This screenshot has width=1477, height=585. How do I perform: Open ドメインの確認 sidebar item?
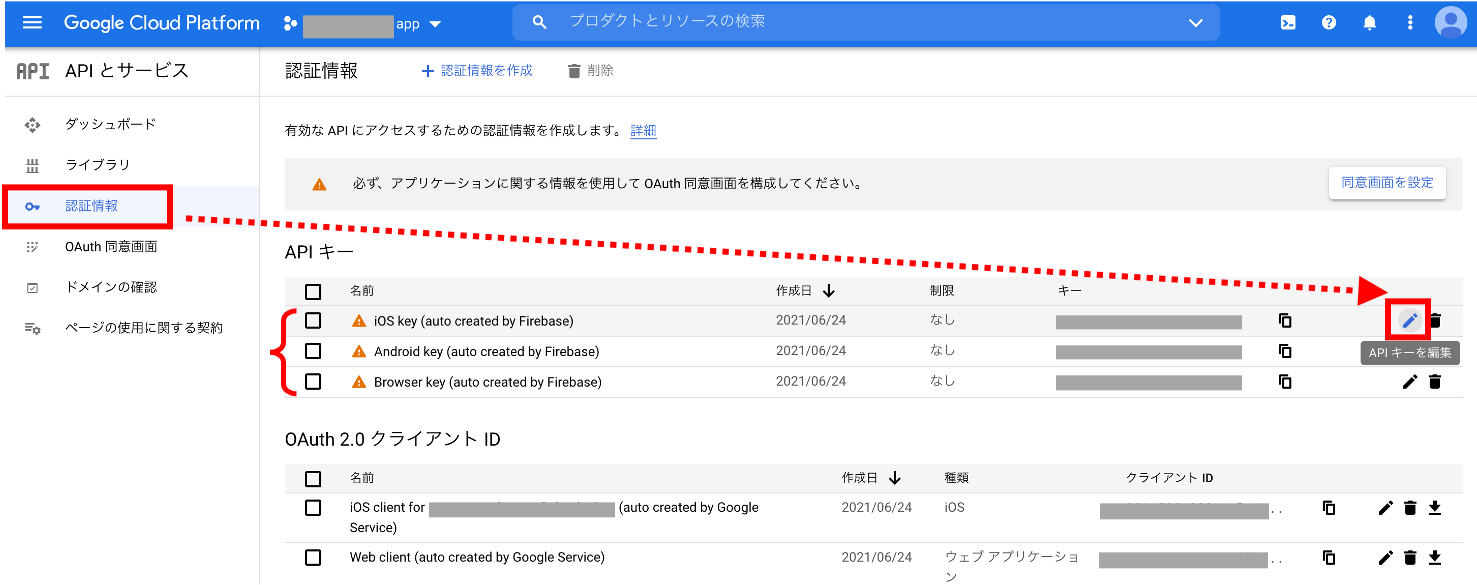tap(111, 287)
